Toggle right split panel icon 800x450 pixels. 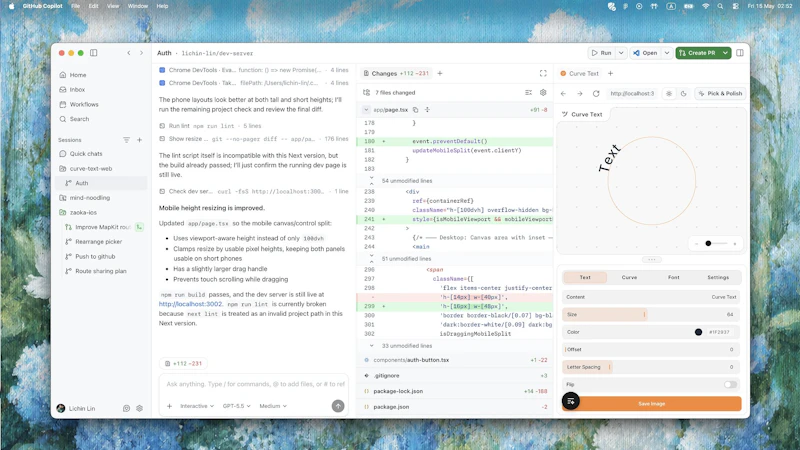(740, 53)
